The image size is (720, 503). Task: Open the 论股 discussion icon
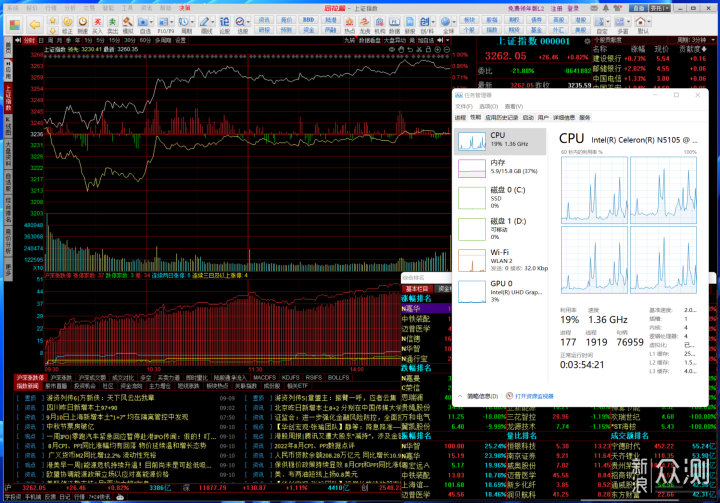pos(225,22)
